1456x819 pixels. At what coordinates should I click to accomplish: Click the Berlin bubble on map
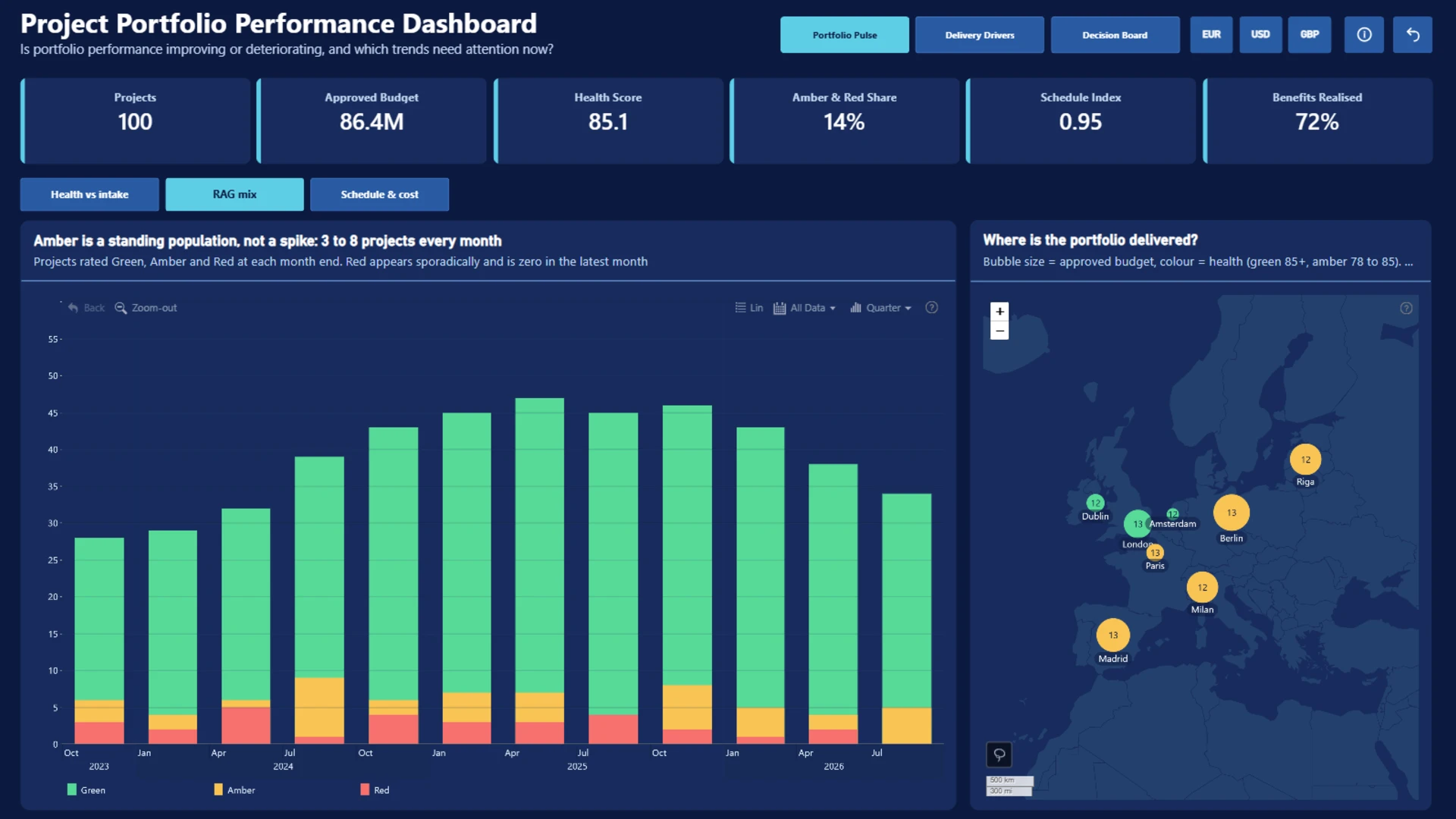[1231, 513]
